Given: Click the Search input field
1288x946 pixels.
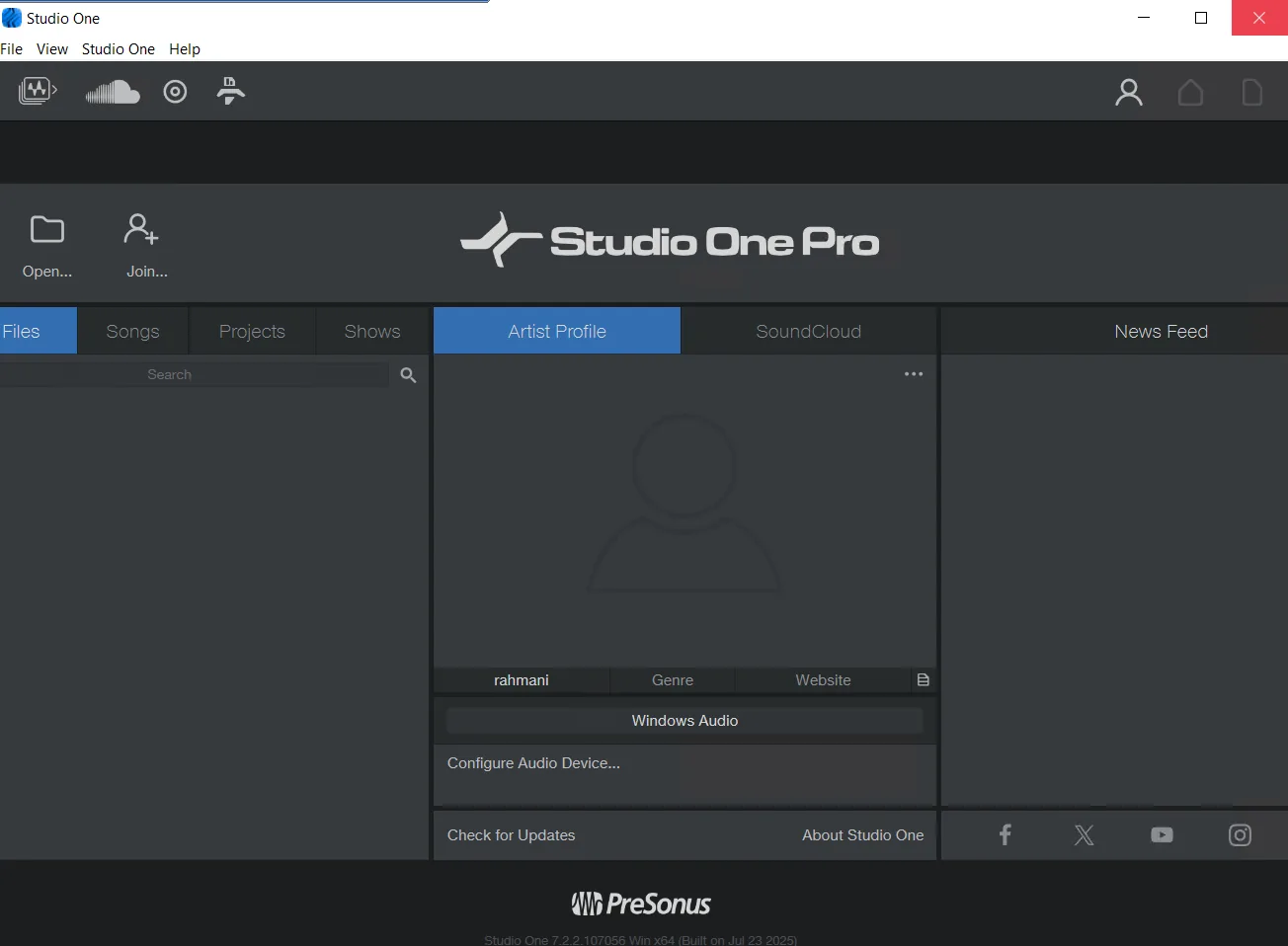Looking at the screenshot, I should pyautogui.click(x=195, y=375).
